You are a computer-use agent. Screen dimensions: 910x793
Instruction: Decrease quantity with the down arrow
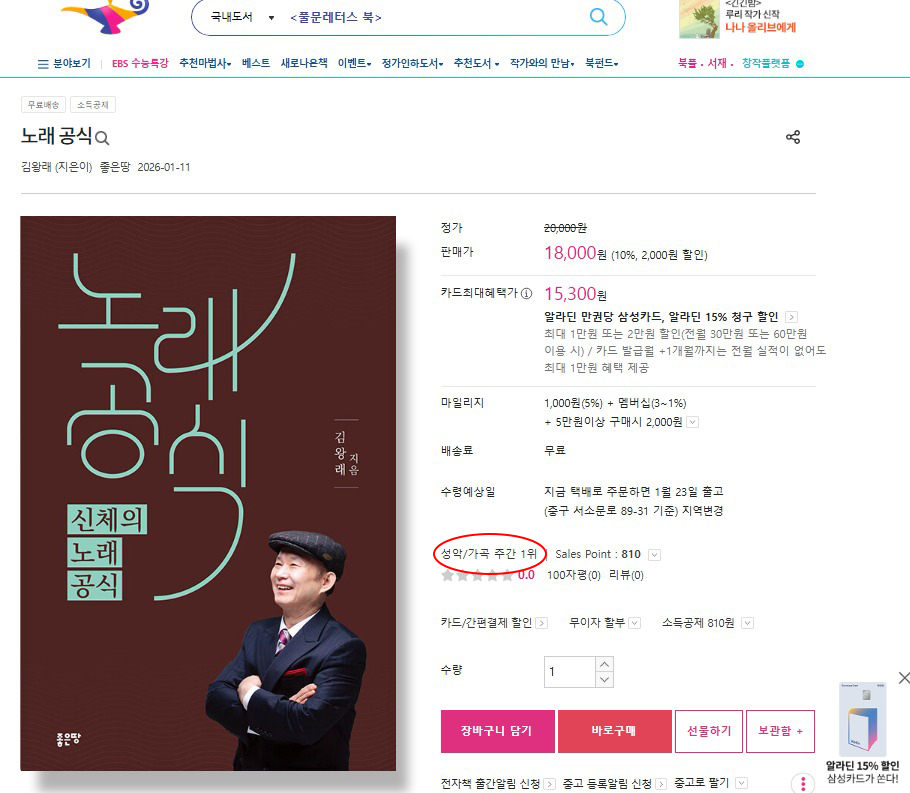604,680
